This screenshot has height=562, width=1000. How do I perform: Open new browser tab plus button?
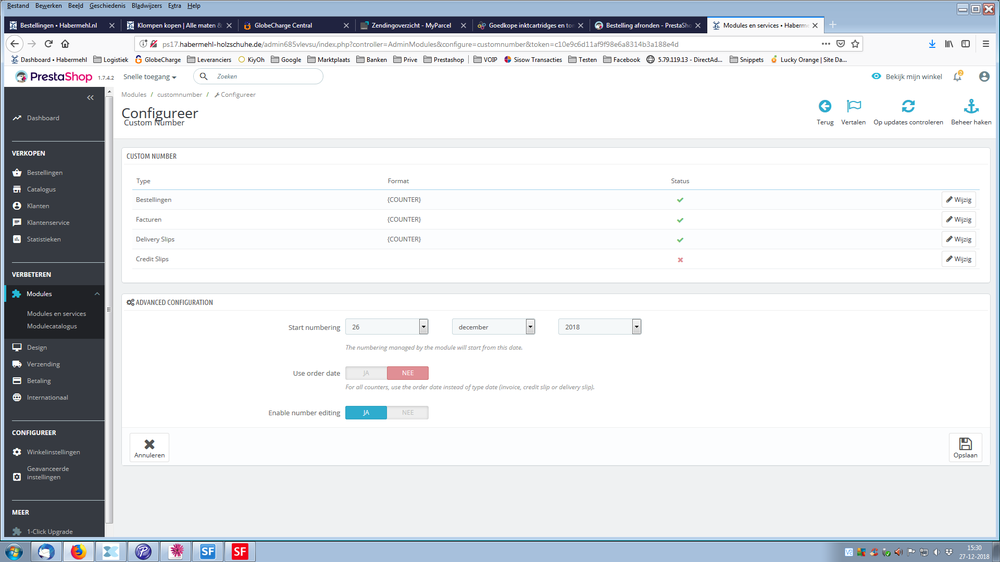[832, 25]
